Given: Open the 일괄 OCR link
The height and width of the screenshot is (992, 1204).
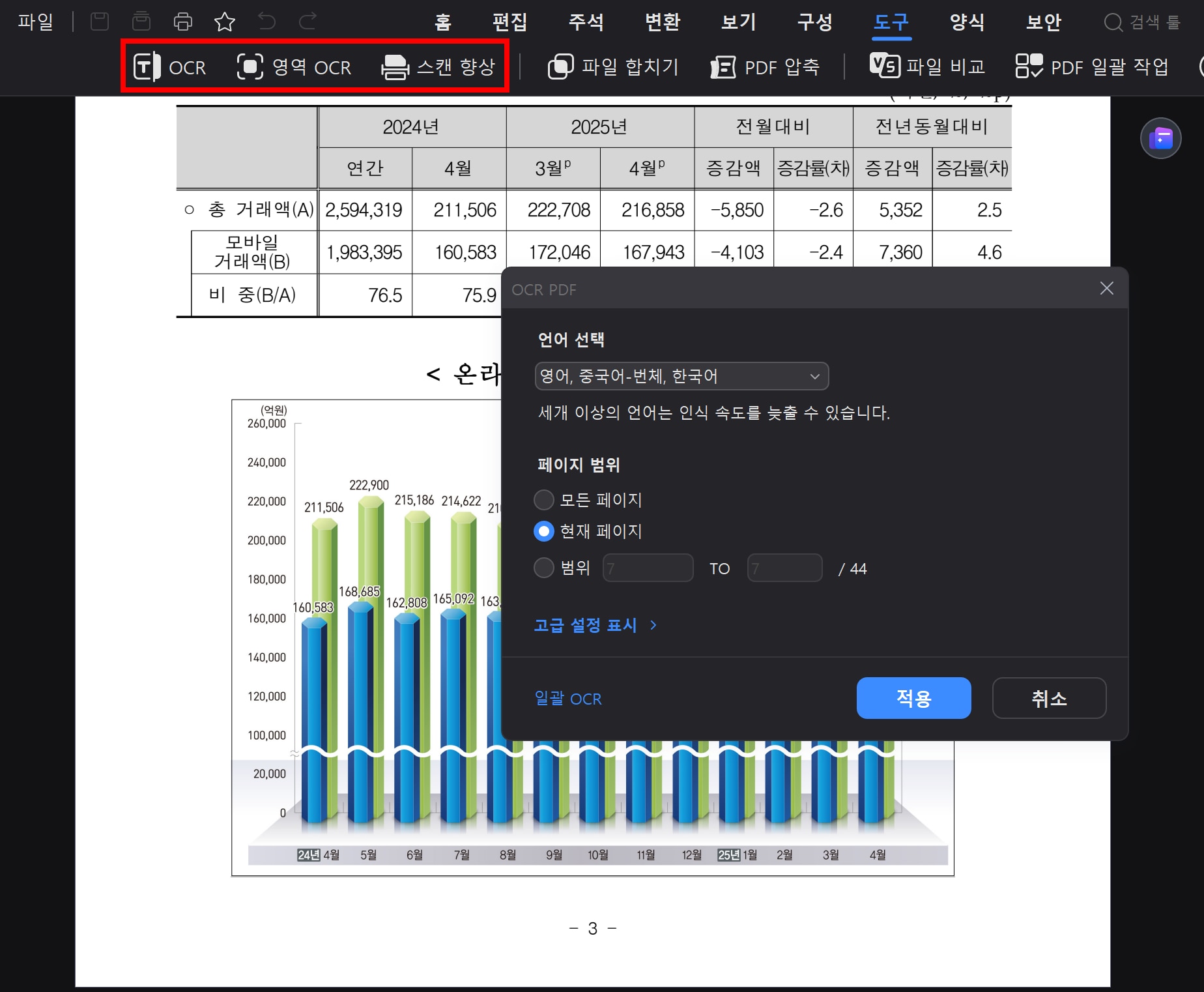Looking at the screenshot, I should point(568,699).
